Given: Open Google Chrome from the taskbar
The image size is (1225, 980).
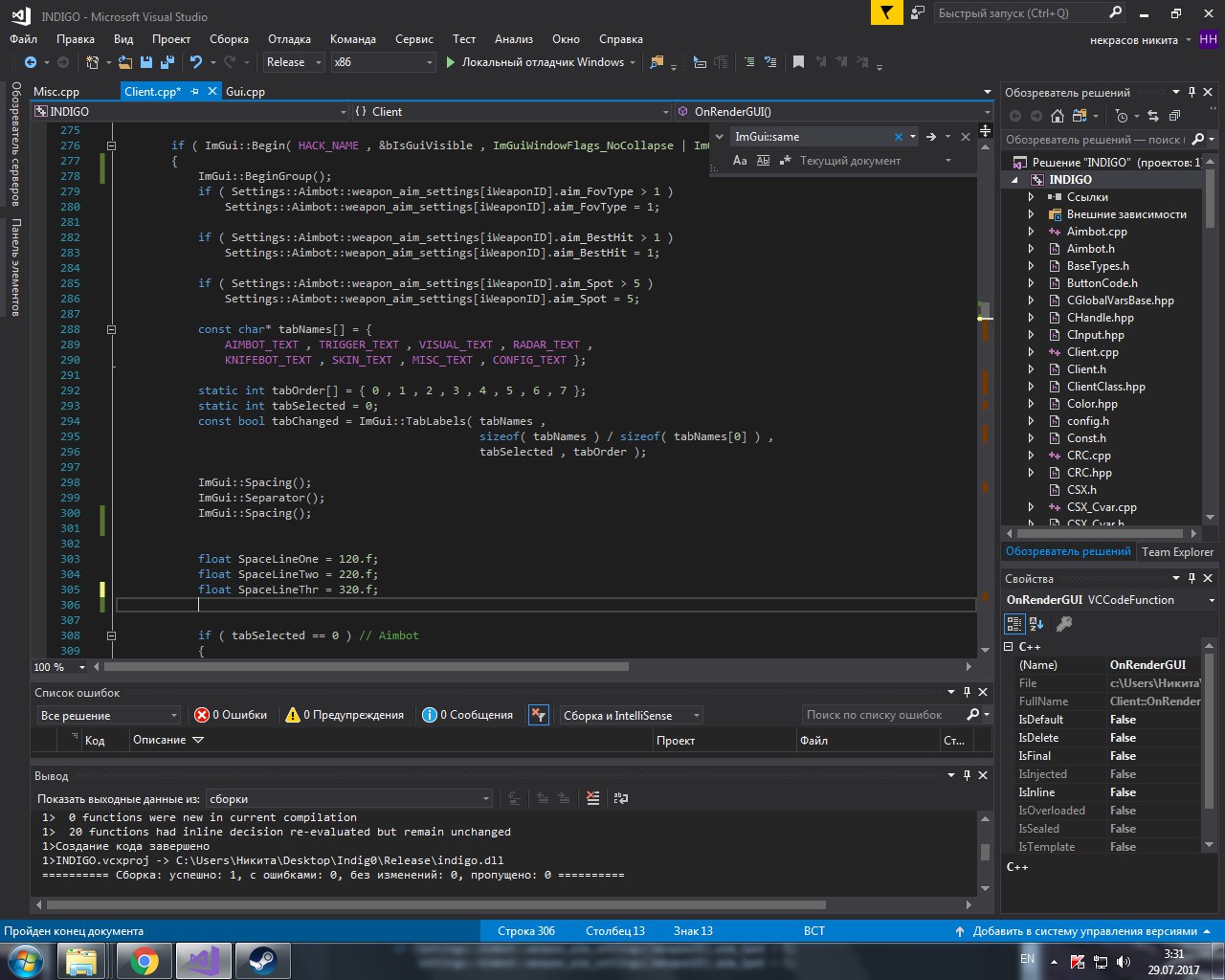Looking at the screenshot, I should pos(145,960).
